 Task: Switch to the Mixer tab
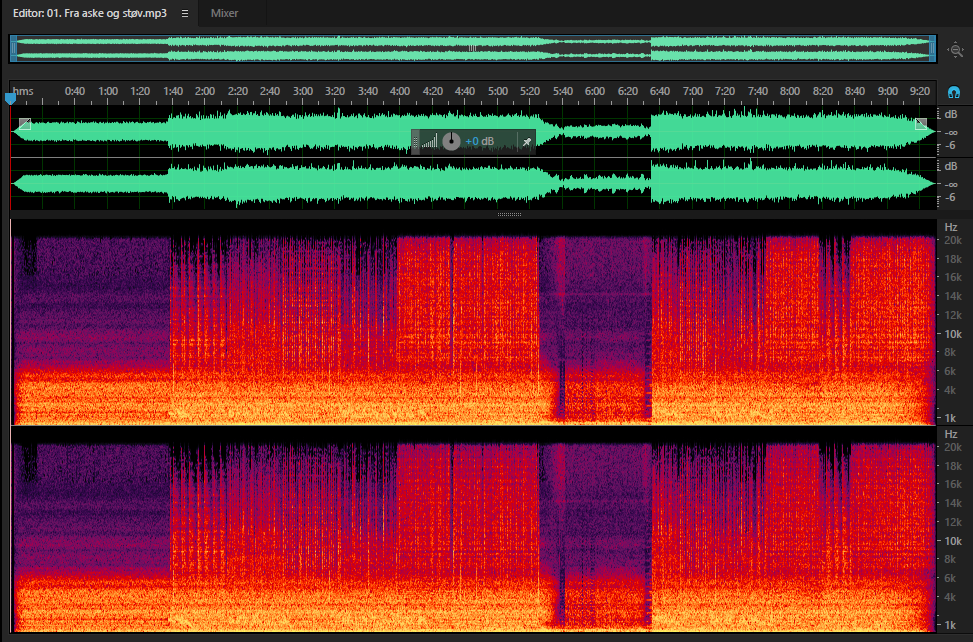coord(224,13)
